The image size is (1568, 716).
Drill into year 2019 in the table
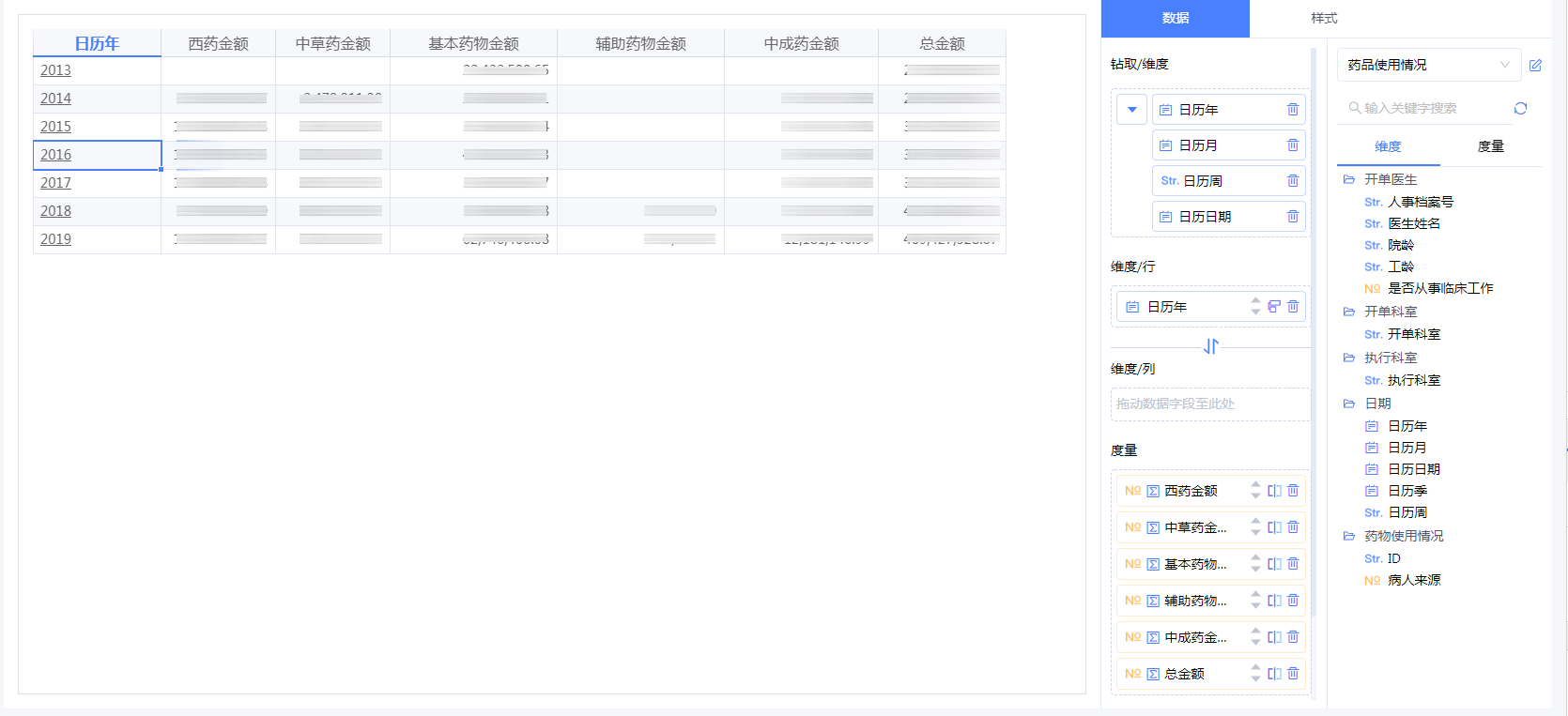point(55,239)
